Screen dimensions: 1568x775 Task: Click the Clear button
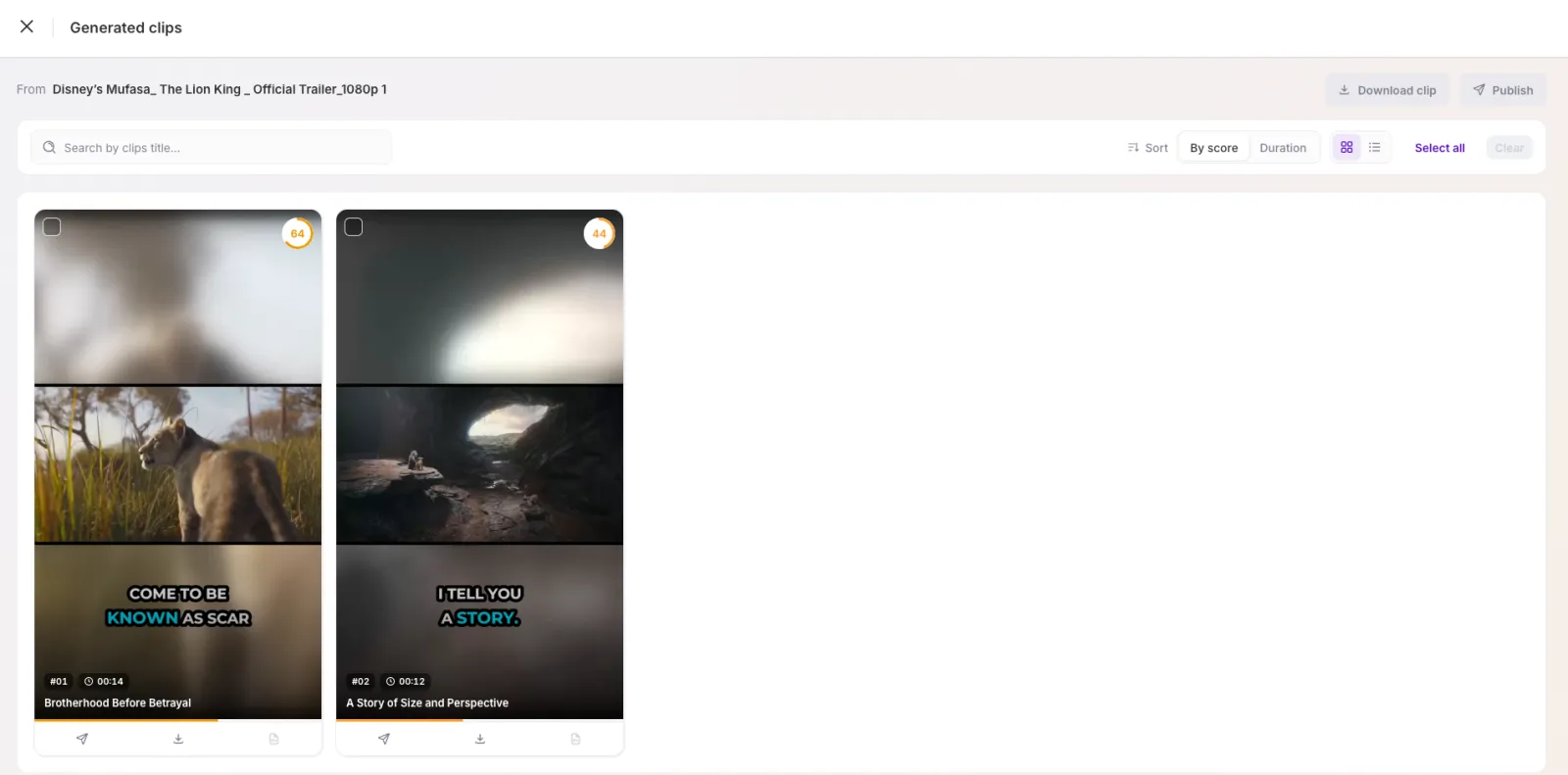pos(1509,148)
